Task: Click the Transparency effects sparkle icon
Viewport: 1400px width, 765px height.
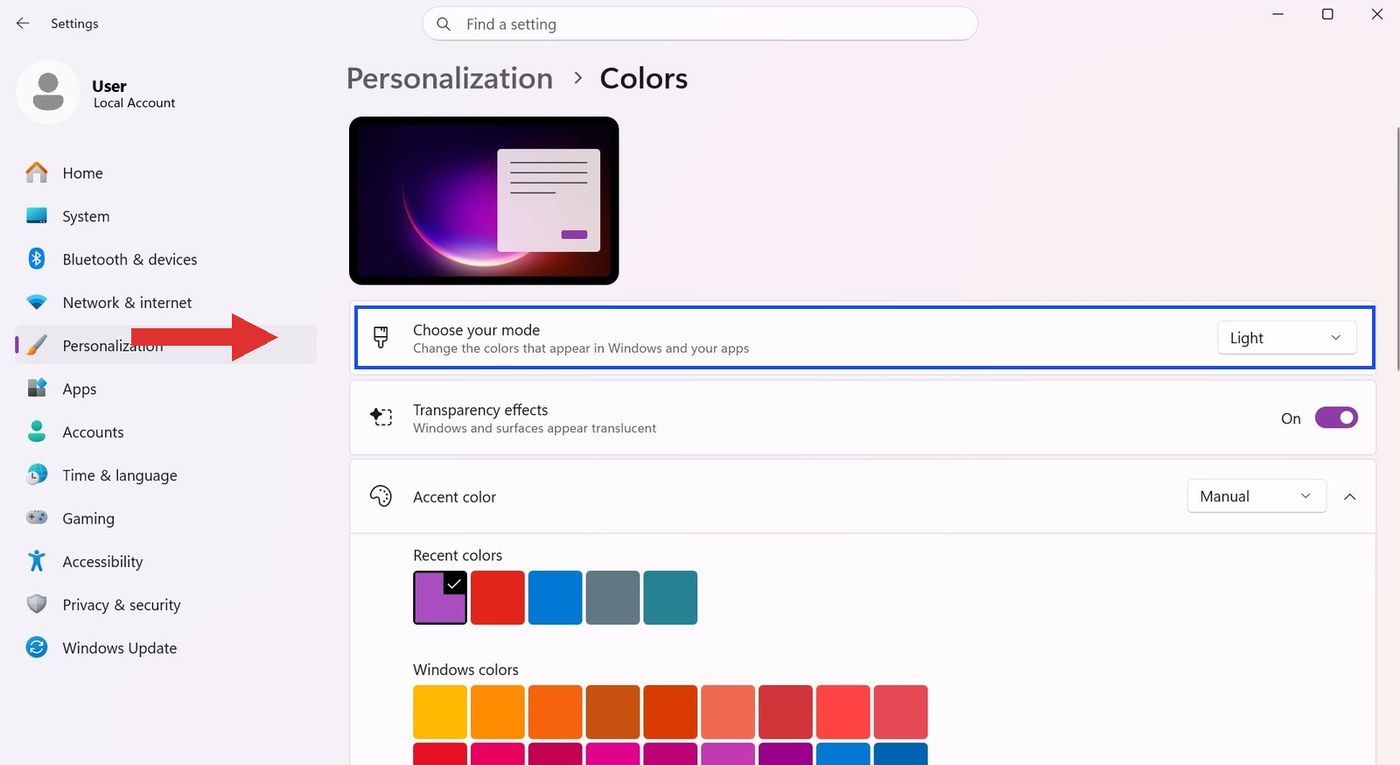Action: coord(381,417)
